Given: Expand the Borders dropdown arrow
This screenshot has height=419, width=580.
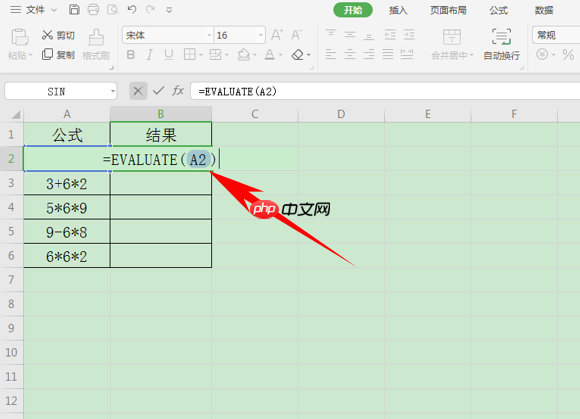Looking at the screenshot, I should (x=201, y=55).
